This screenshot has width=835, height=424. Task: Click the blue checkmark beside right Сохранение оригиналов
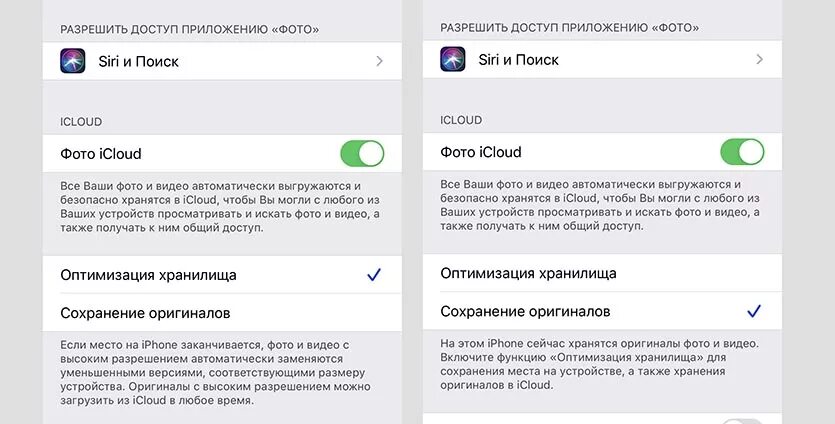pos(754,311)
